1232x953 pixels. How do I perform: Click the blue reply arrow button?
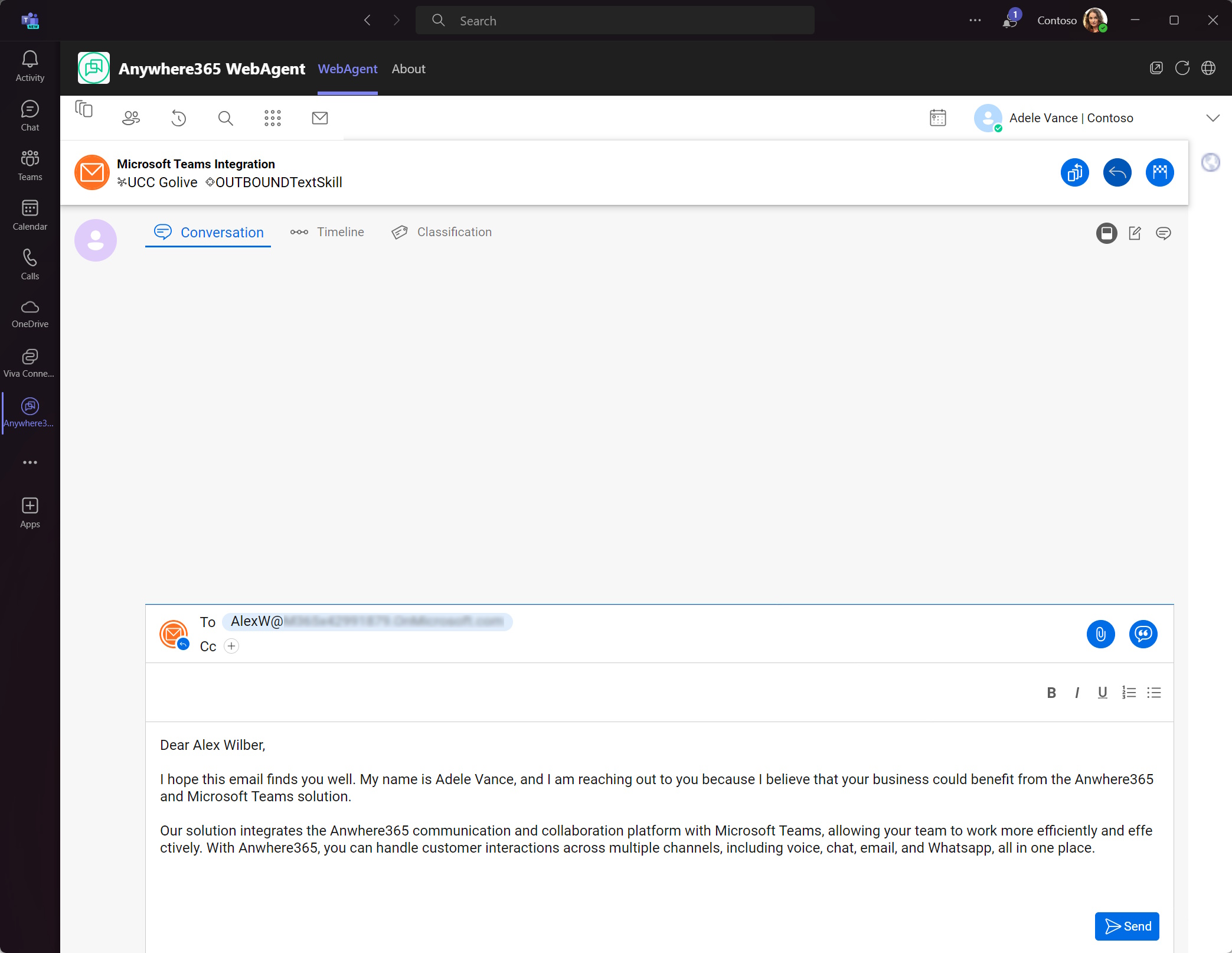tap(1117, 172)
